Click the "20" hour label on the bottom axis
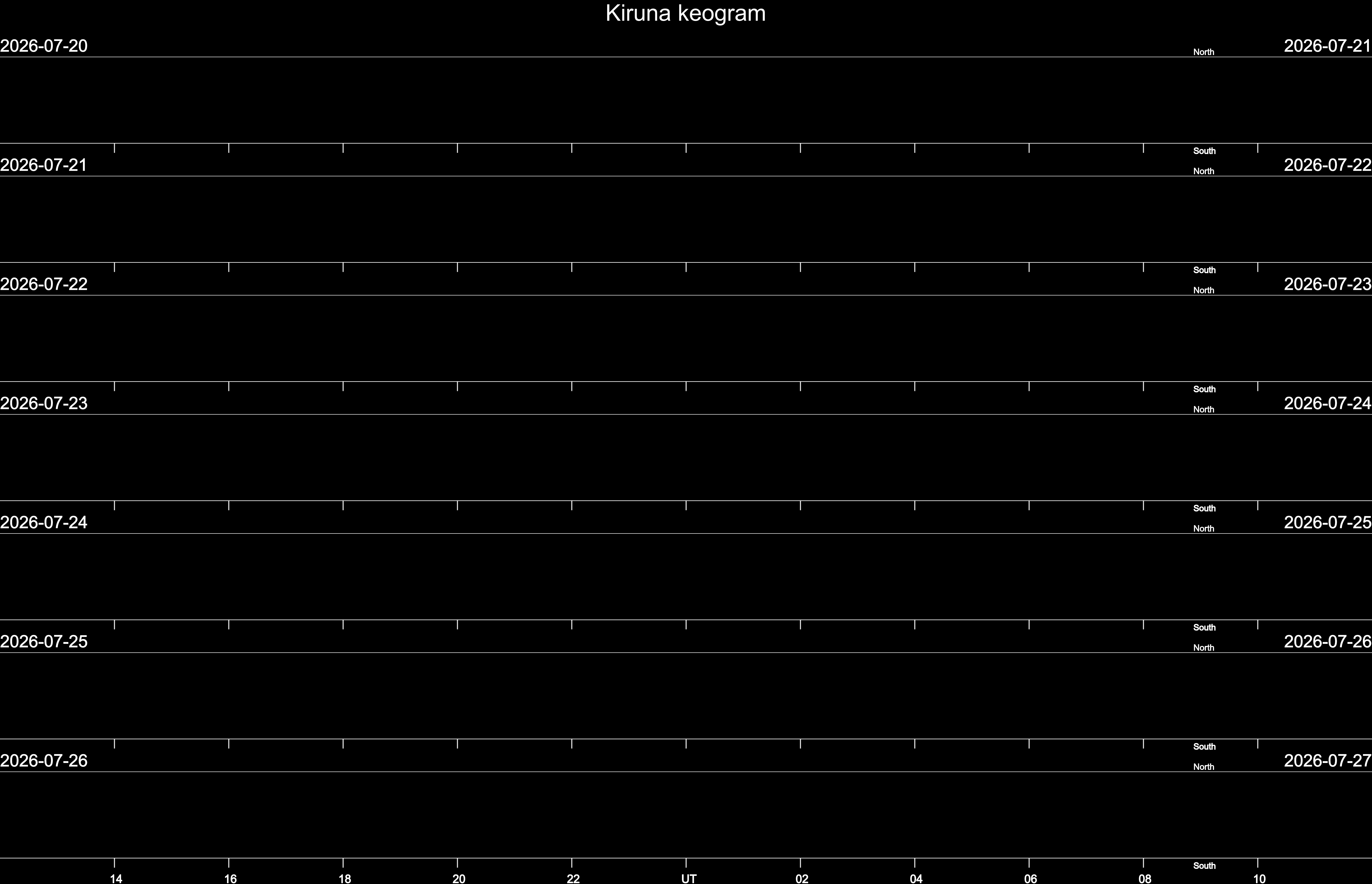Screen dimensions: 1372x884 click(x=459, y=878)
